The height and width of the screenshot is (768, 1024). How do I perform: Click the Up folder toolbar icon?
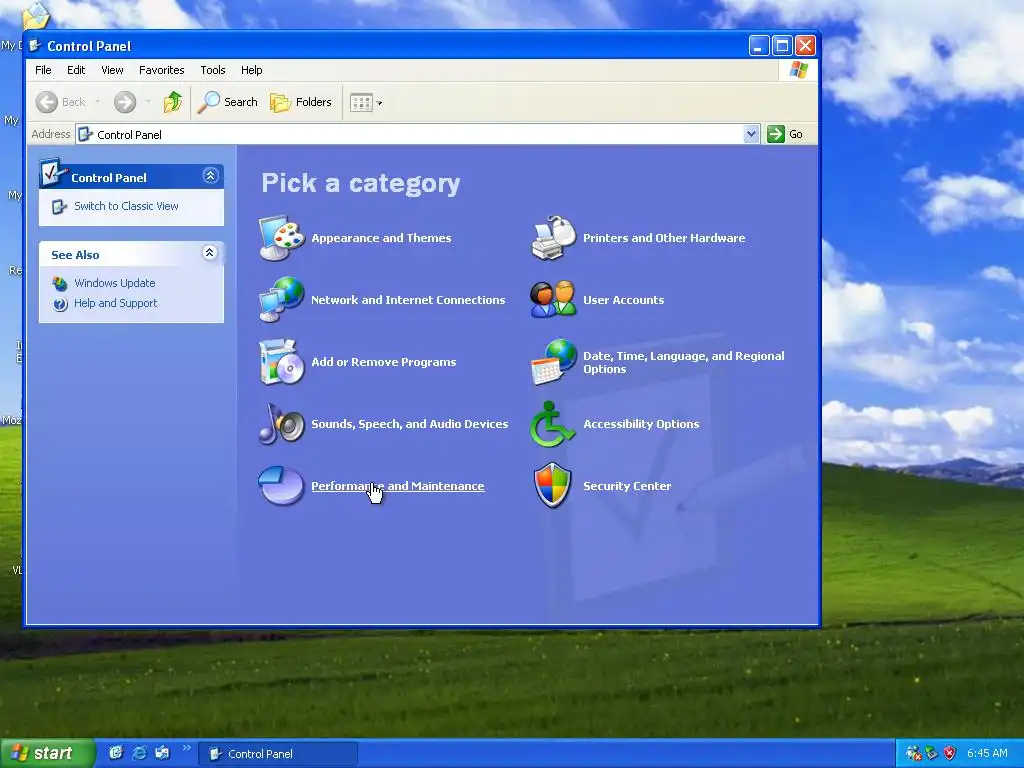[172, 102]
